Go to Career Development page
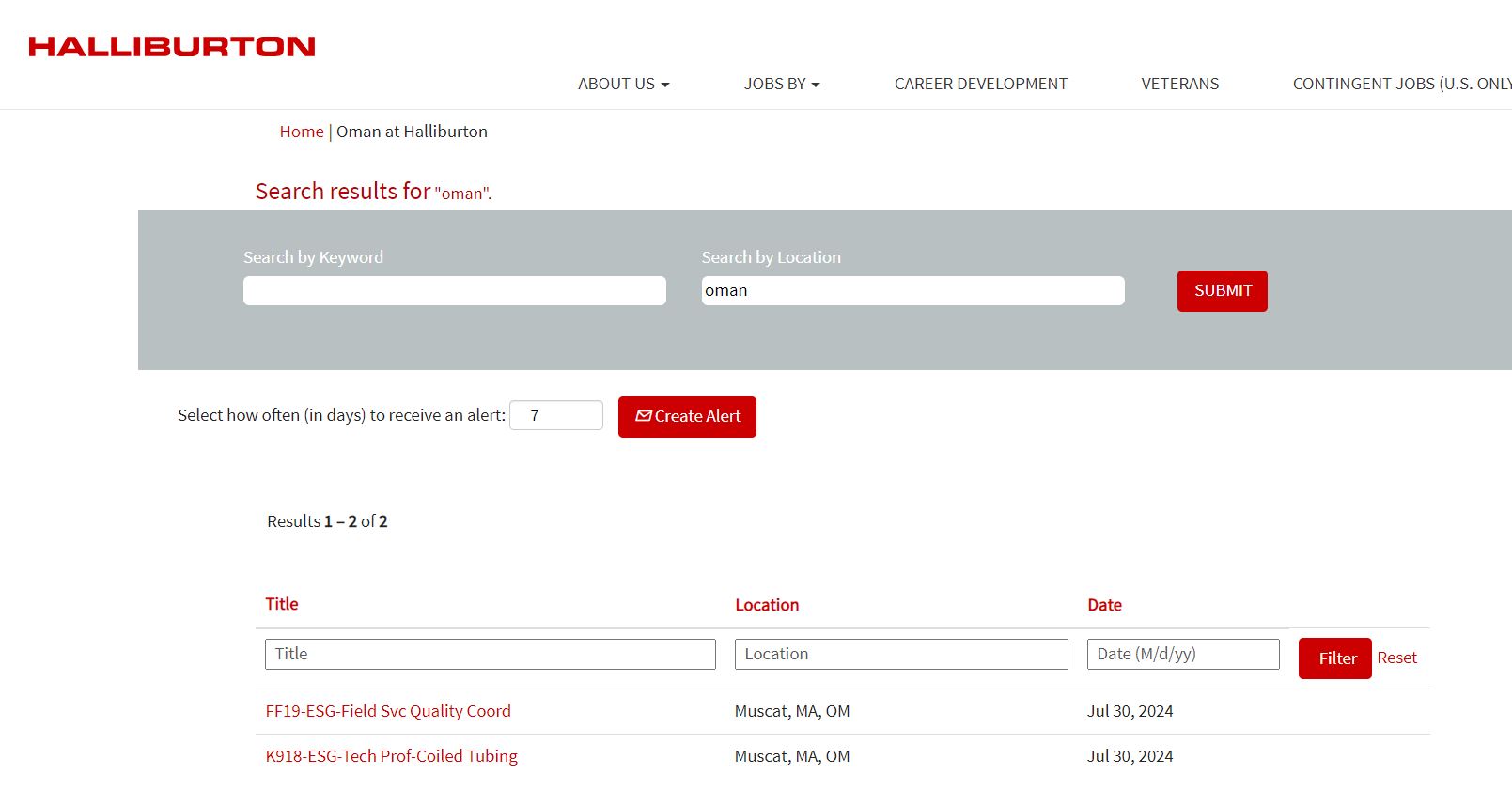Image resolution: width=1512 pixels, height=805 pixels. [981, 84]
